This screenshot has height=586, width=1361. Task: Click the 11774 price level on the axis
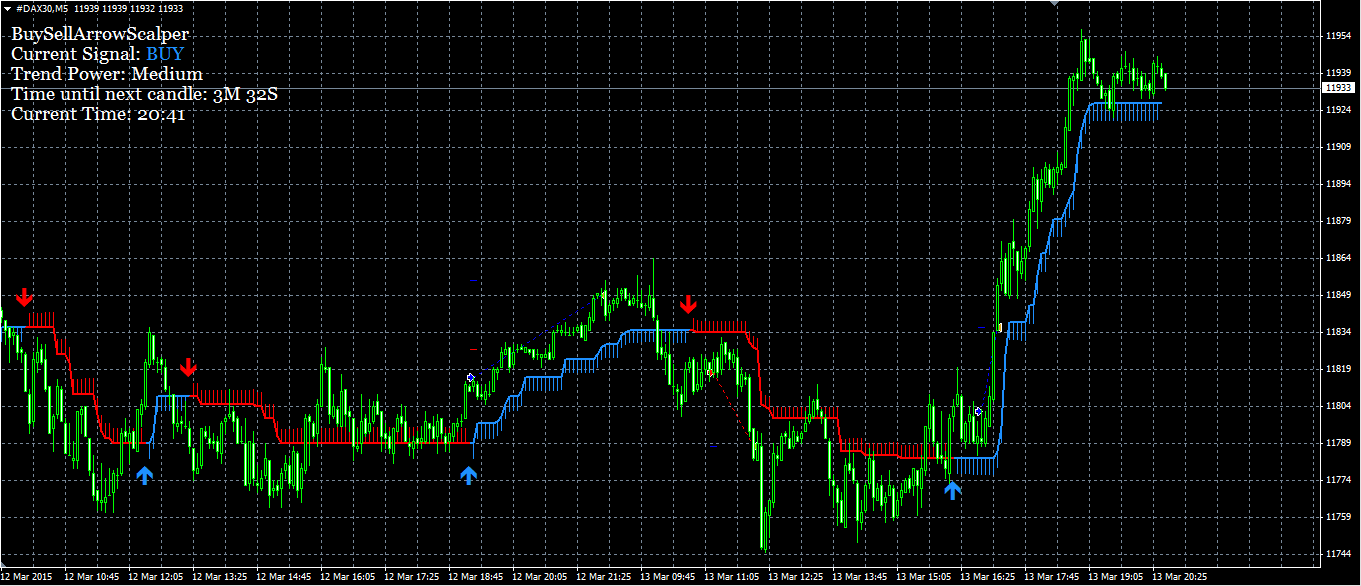(1339, 480)
